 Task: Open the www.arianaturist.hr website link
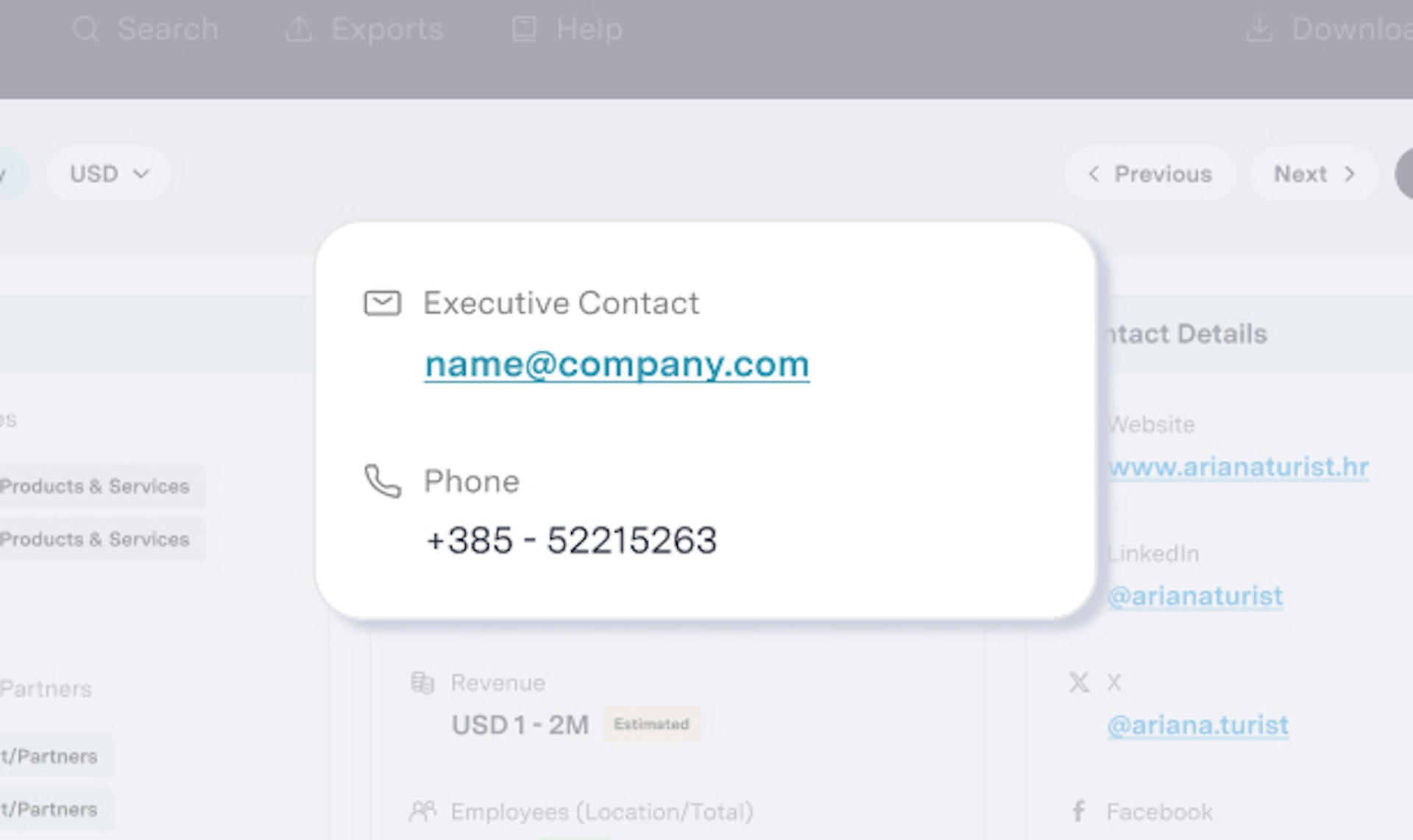tap(1239, 467)
